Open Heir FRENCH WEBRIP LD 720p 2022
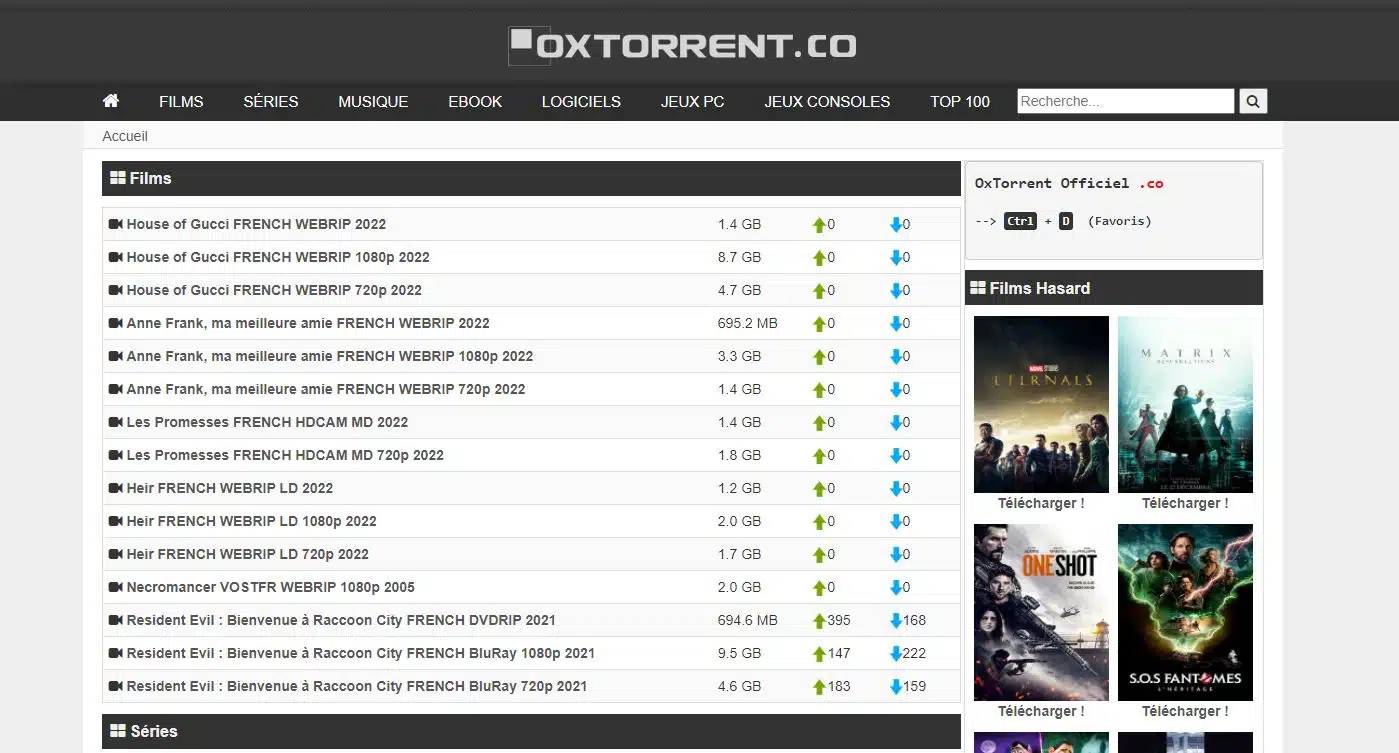 coord(248,554)
